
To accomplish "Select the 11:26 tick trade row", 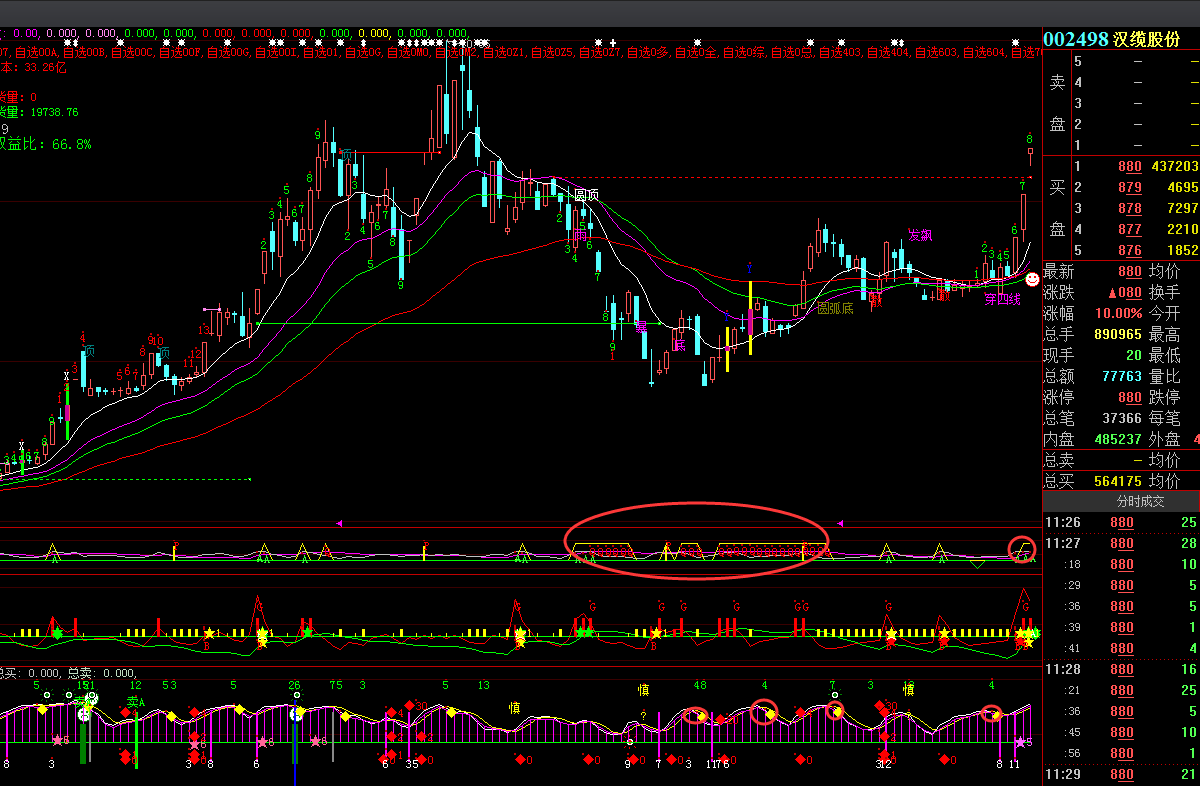I will (x=1120, y=522).
